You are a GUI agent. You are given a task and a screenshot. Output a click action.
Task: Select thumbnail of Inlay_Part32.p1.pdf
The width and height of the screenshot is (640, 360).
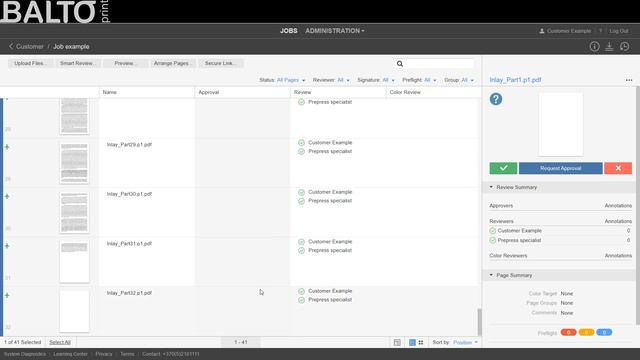(x=74, y=311)
